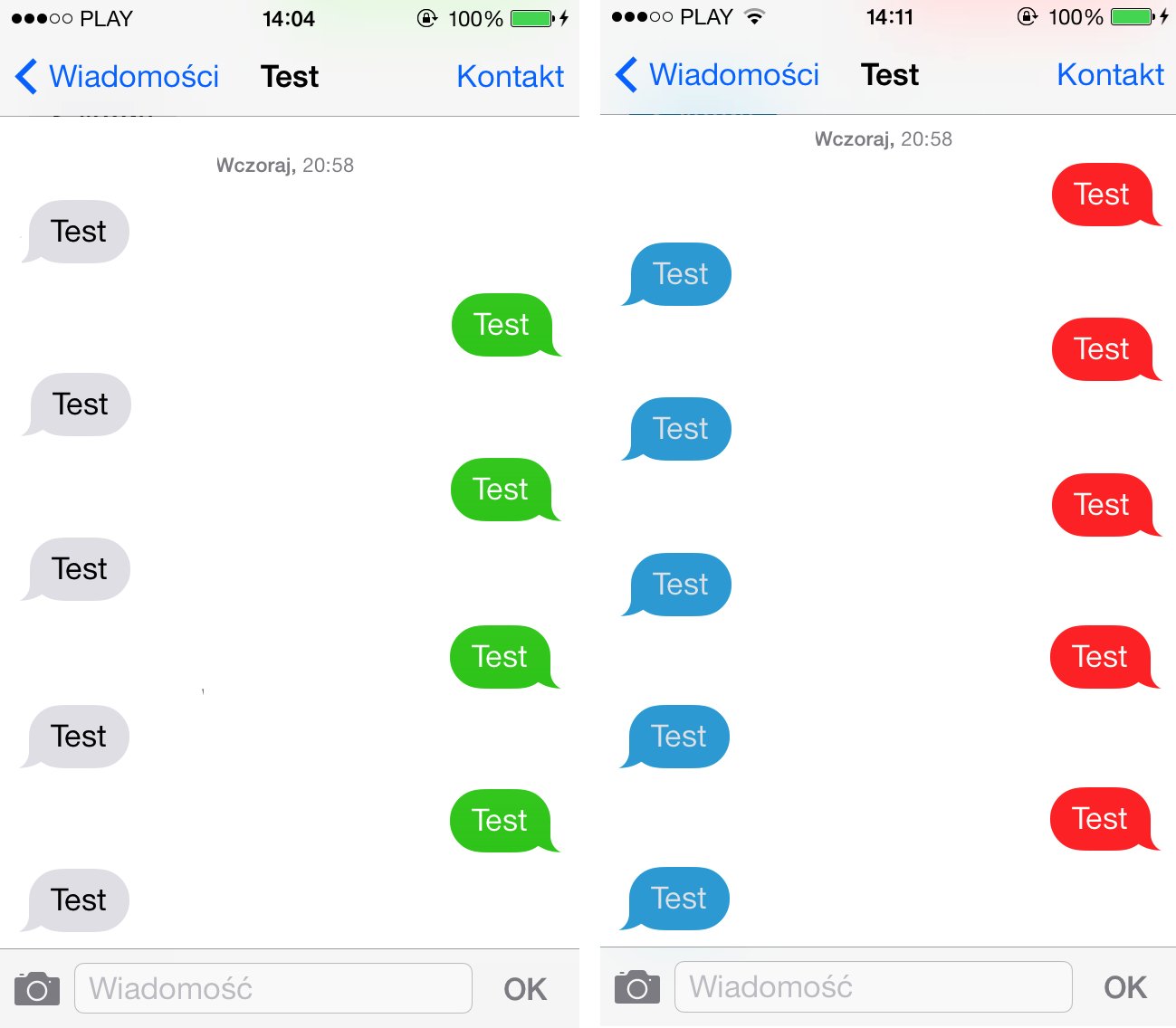This screenshot has height=1028, width=1176.
Task: Tap the topmost gray Test bubble
Action: click(x=79, y=232)
